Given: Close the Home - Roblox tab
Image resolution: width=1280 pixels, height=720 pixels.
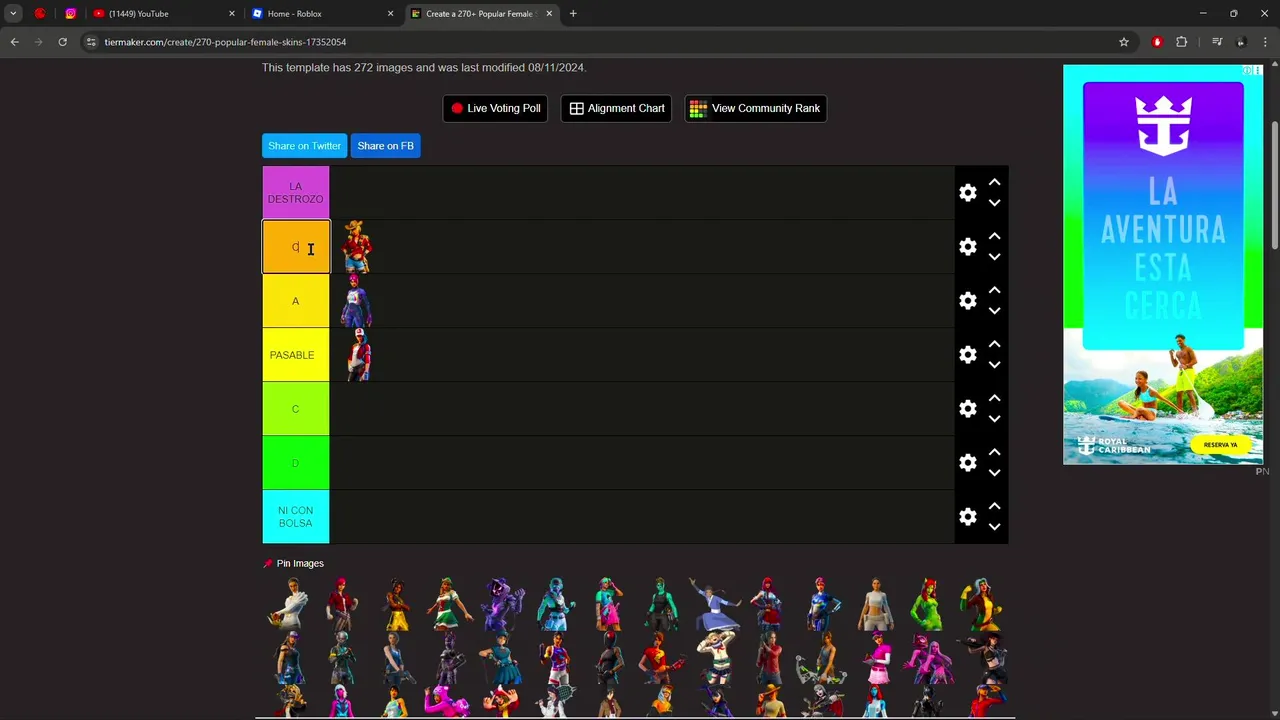Looking at the screenshot, I should [390, 14].
